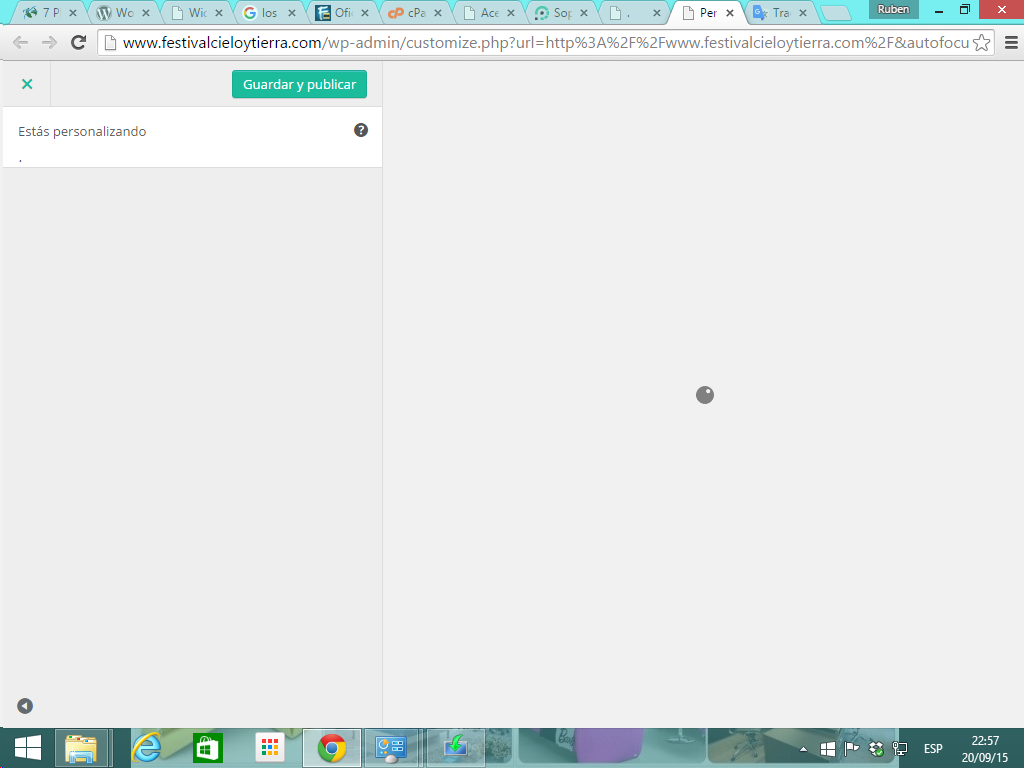This screenshot has height=768, width=1024.
Task: Open Internet Explorer from the taskbar
Action: (147, 748)
